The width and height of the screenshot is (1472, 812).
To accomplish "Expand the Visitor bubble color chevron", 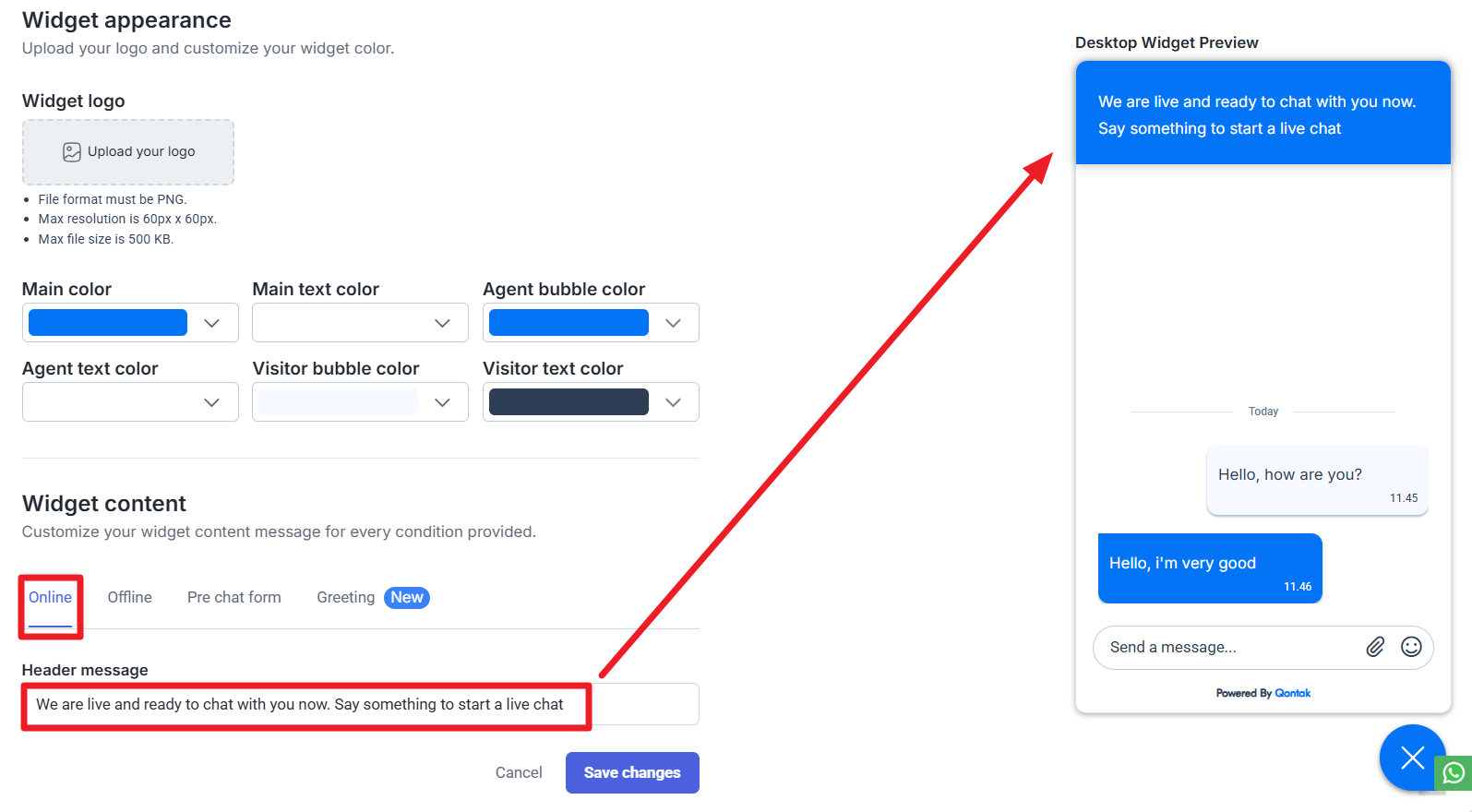I will (442, 402).
